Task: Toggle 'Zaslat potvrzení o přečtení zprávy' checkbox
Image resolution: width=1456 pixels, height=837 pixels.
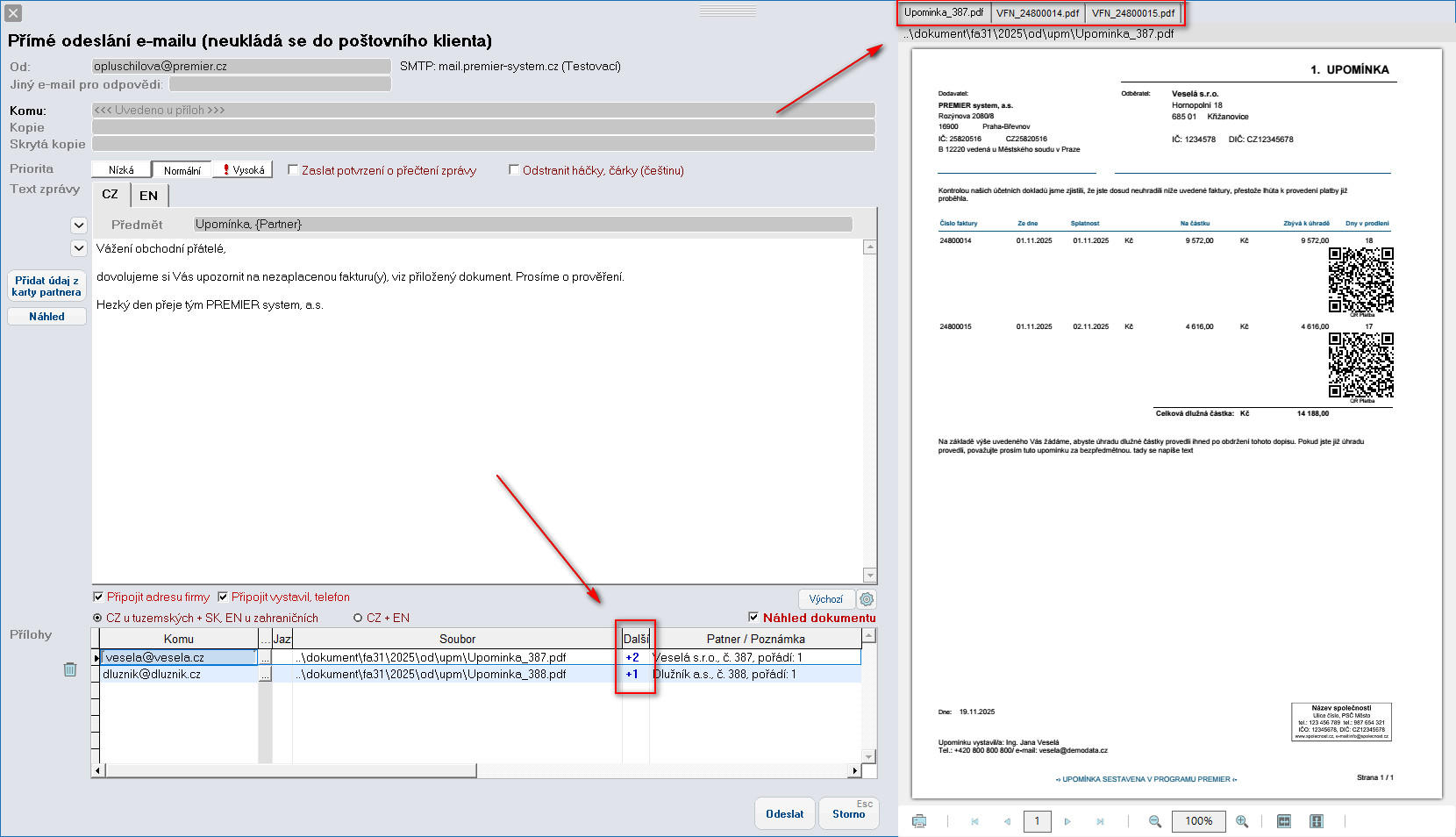Action: [x=293, y=170]
